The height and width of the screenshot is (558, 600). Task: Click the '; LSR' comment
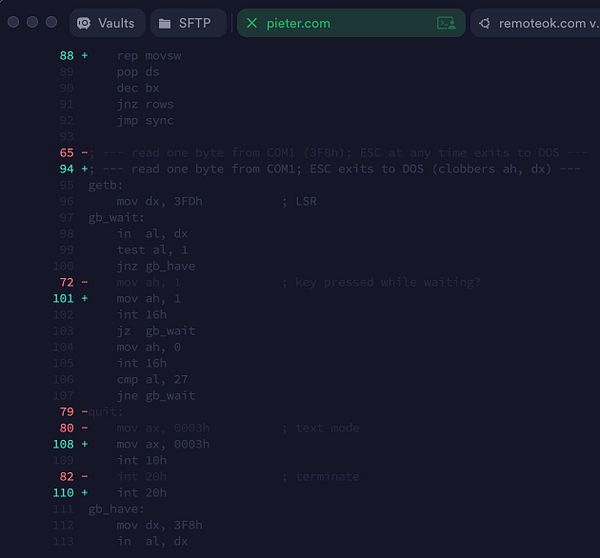pos(299,202)
